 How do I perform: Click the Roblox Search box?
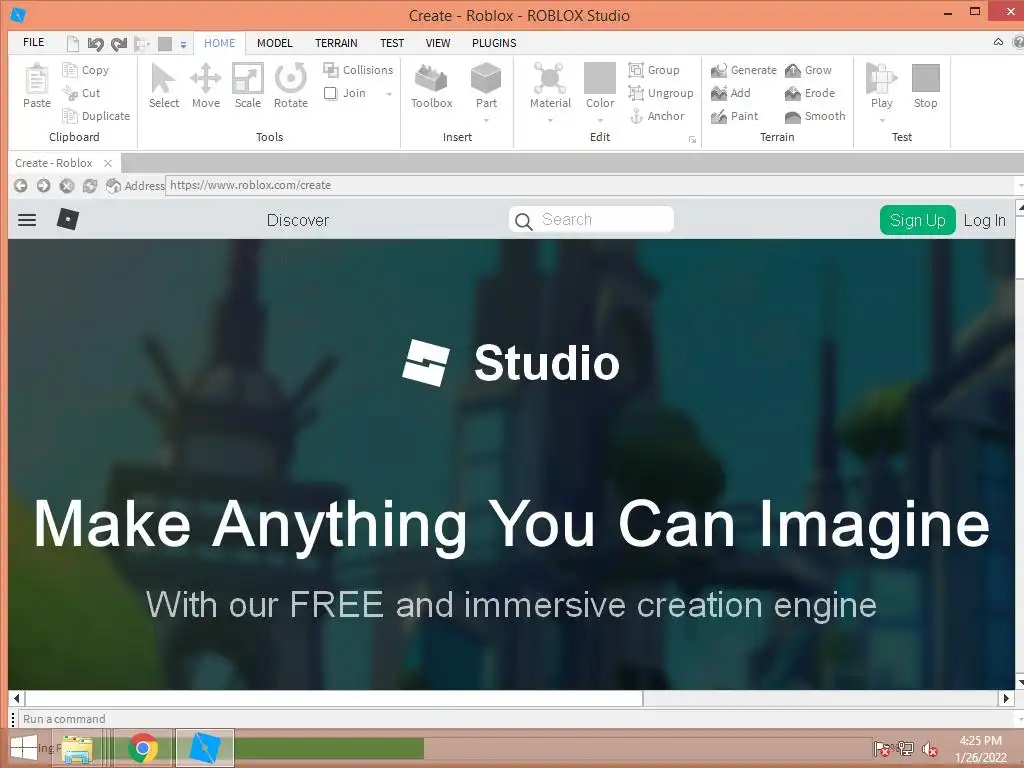(591, 219)
